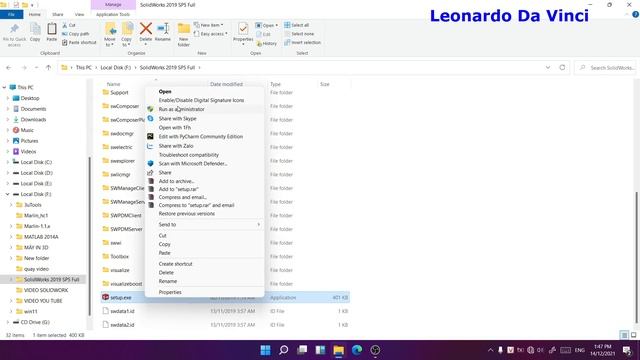640x360 pixels.
Task: Click in the Search SolidWorks box
Action: pos(605,68)
